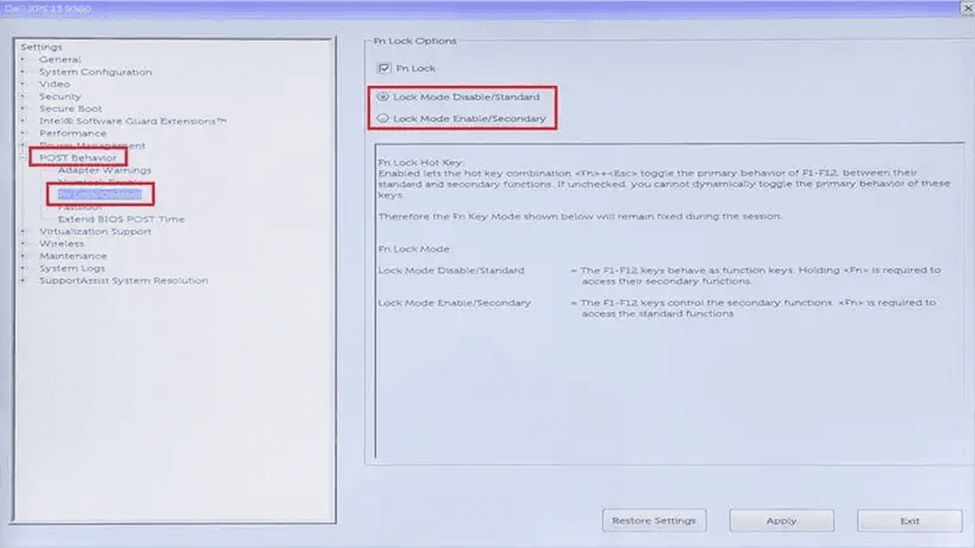The height and width of the screenshot is (548, 975).
Task: Expand the Virtualization Support tree node
Action: tap(23, 231)
